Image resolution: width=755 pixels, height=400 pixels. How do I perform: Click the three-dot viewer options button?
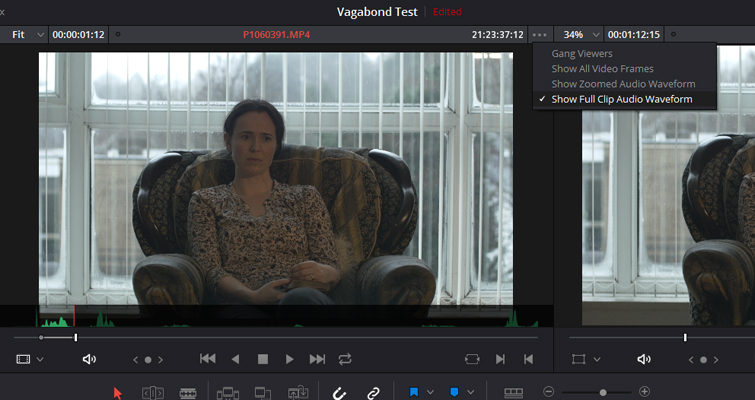point(540,34)
